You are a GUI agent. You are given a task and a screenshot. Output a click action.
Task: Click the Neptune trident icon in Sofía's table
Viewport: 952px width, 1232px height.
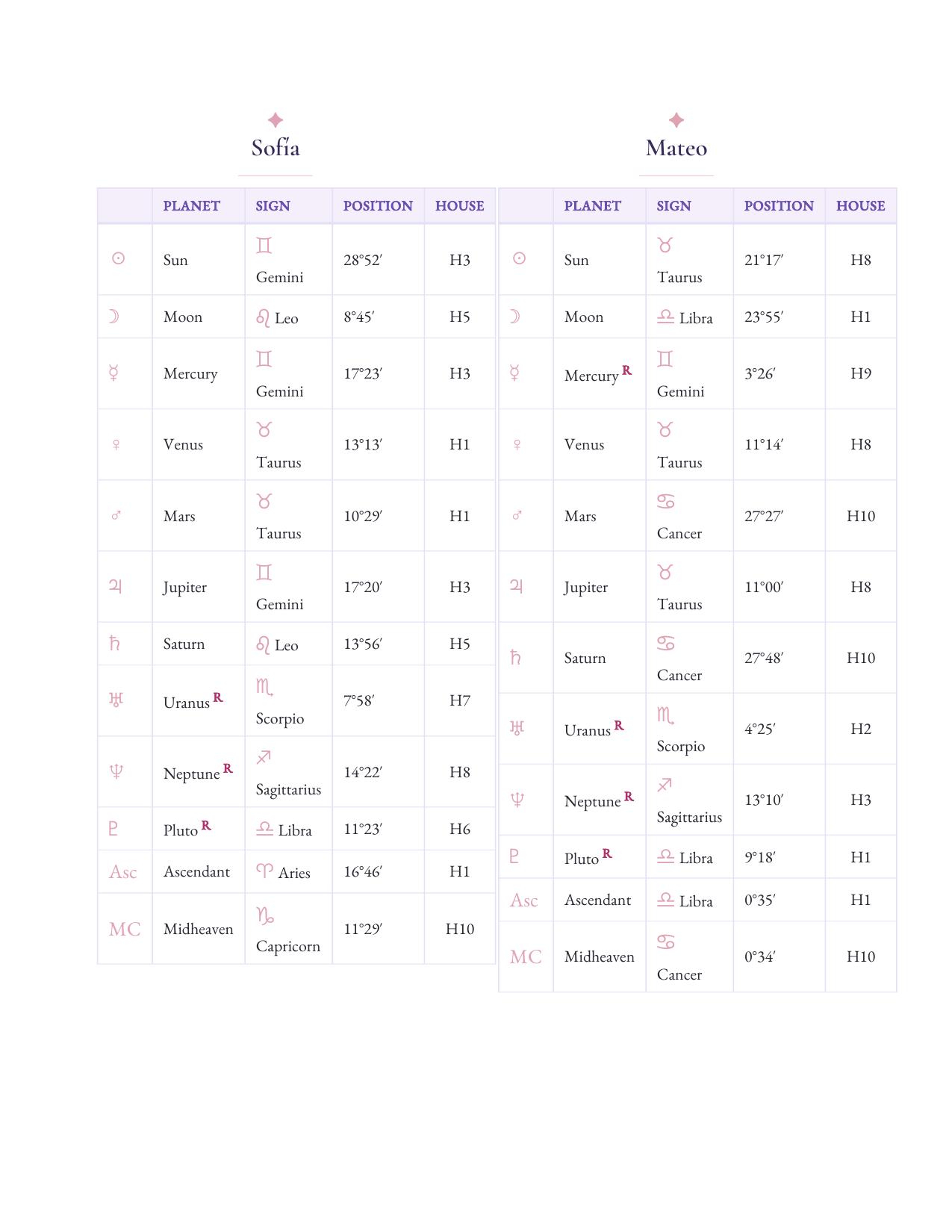click(x=116, y=771)
